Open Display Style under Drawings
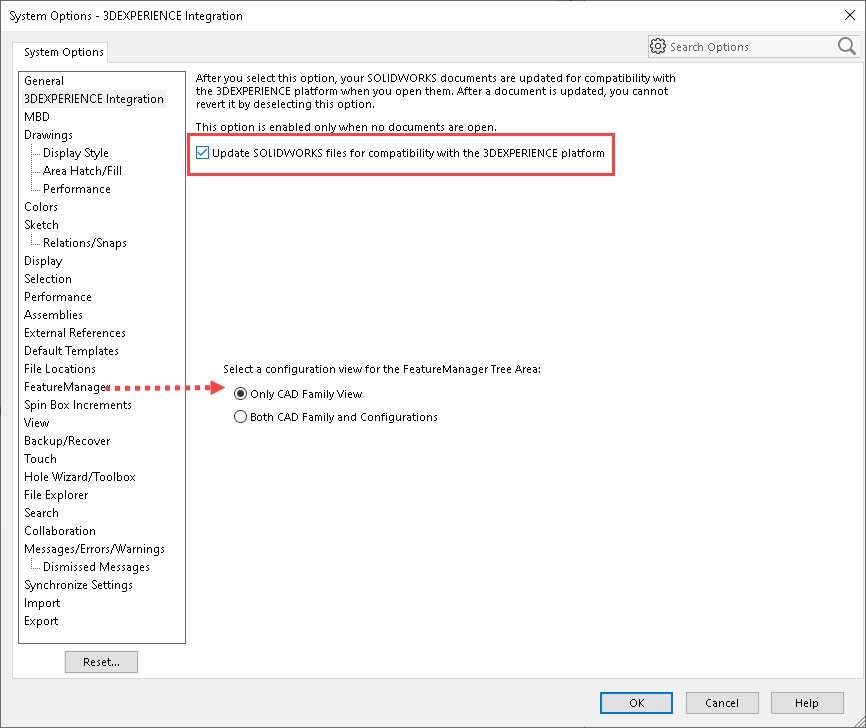Image resolution: width=866 pixels, height=728 pixels. click(76, 153)
